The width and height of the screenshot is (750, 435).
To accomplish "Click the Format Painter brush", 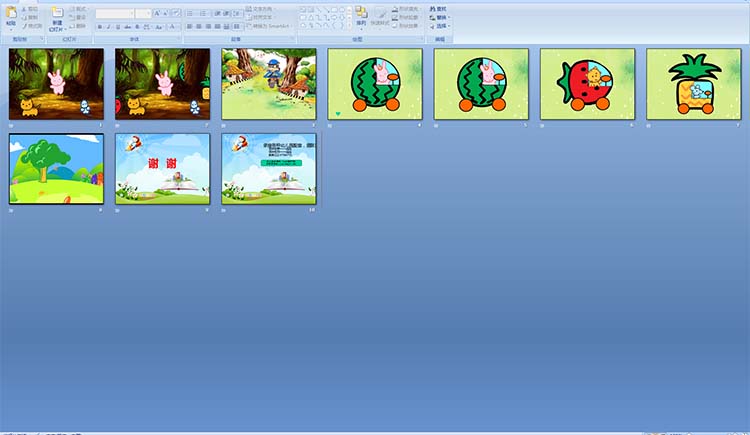I will 33,26.
